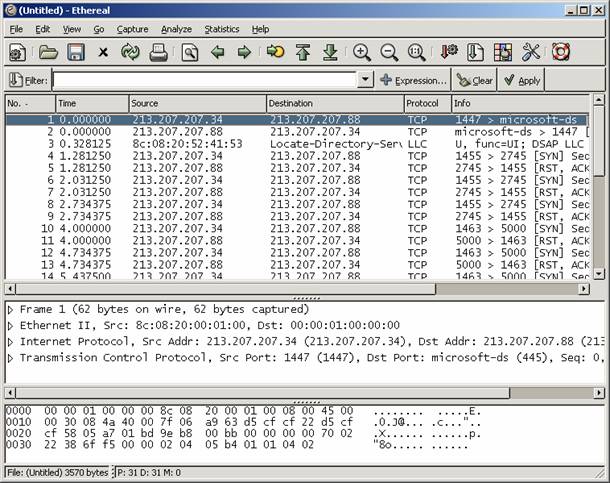The height and width of the screenshot is (483, 610).
Task: Open the Capture menu
Action: pos(132,29)
